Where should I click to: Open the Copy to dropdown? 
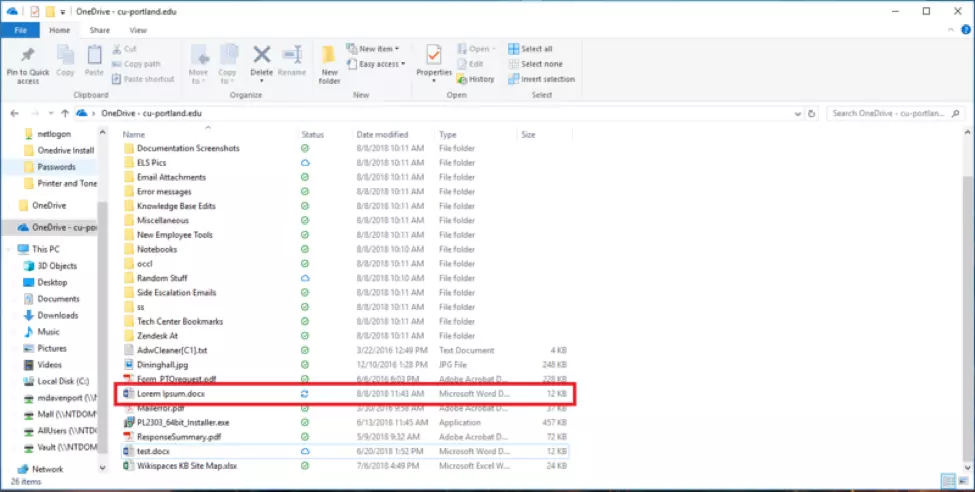tap(228, 64)
